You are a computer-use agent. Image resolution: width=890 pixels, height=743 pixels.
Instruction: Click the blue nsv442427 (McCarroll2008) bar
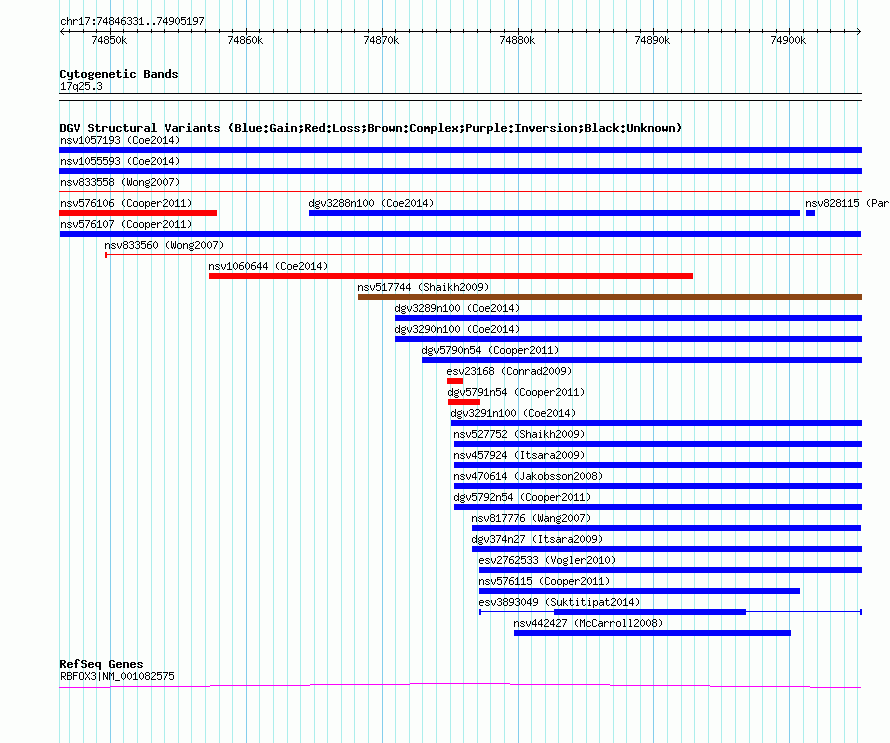[652, 633]
